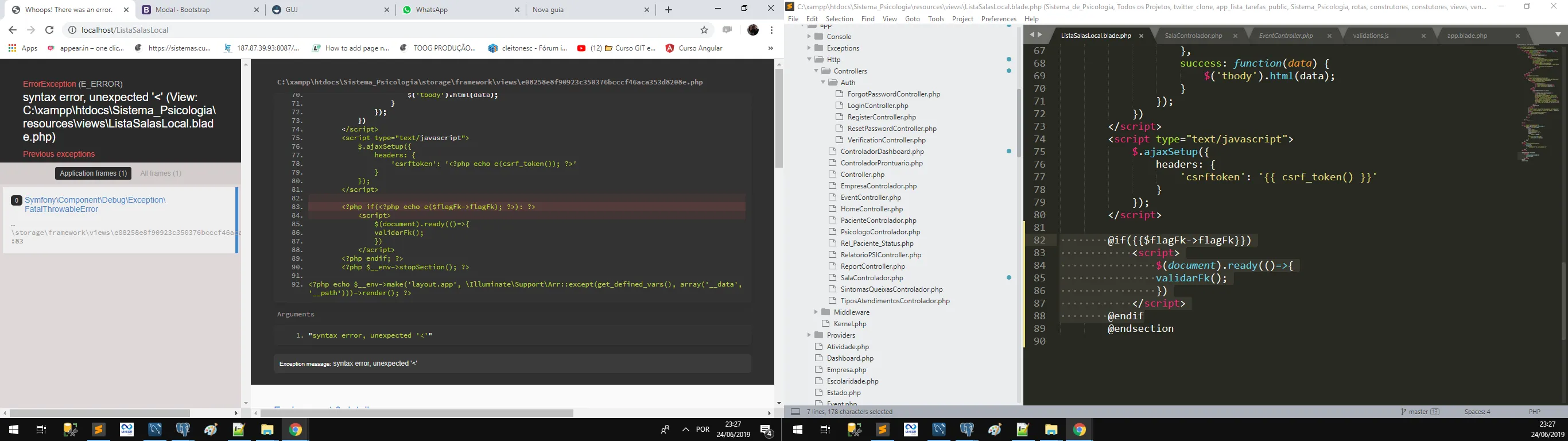Expand the Console folder in sidebar
This screenshot has height=441, width=1568.
[809, 37]
